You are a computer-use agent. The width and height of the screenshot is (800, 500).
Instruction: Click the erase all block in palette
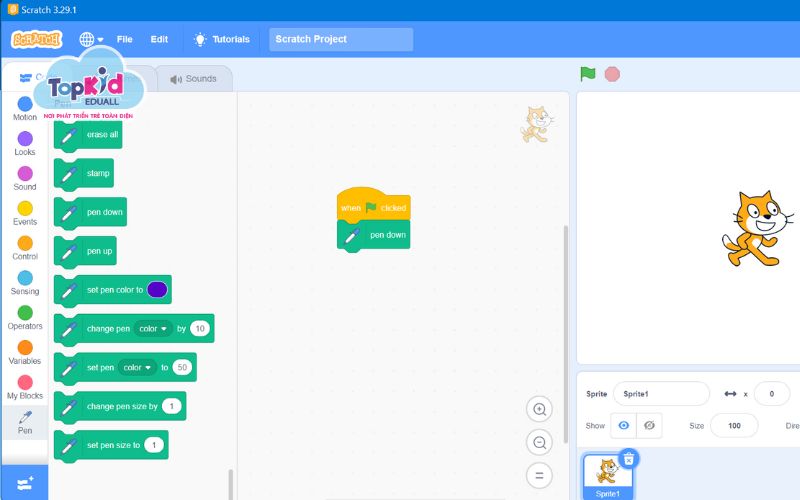[88, 135]
